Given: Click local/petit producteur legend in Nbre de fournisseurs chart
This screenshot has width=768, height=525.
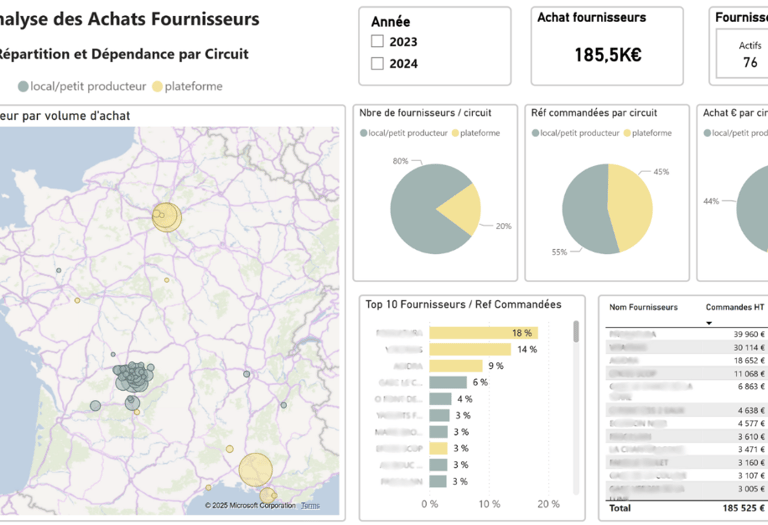Looking at the screenshot, I should (404, 133).
